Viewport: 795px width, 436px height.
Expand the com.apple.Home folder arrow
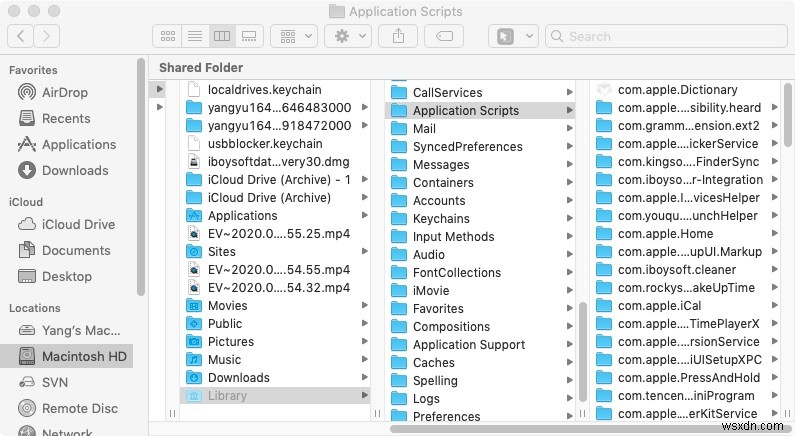tap(775, 233)
